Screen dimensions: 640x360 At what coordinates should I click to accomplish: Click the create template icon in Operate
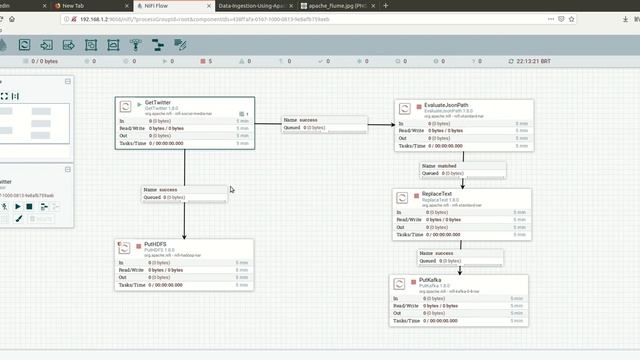(x=44, y=207)
